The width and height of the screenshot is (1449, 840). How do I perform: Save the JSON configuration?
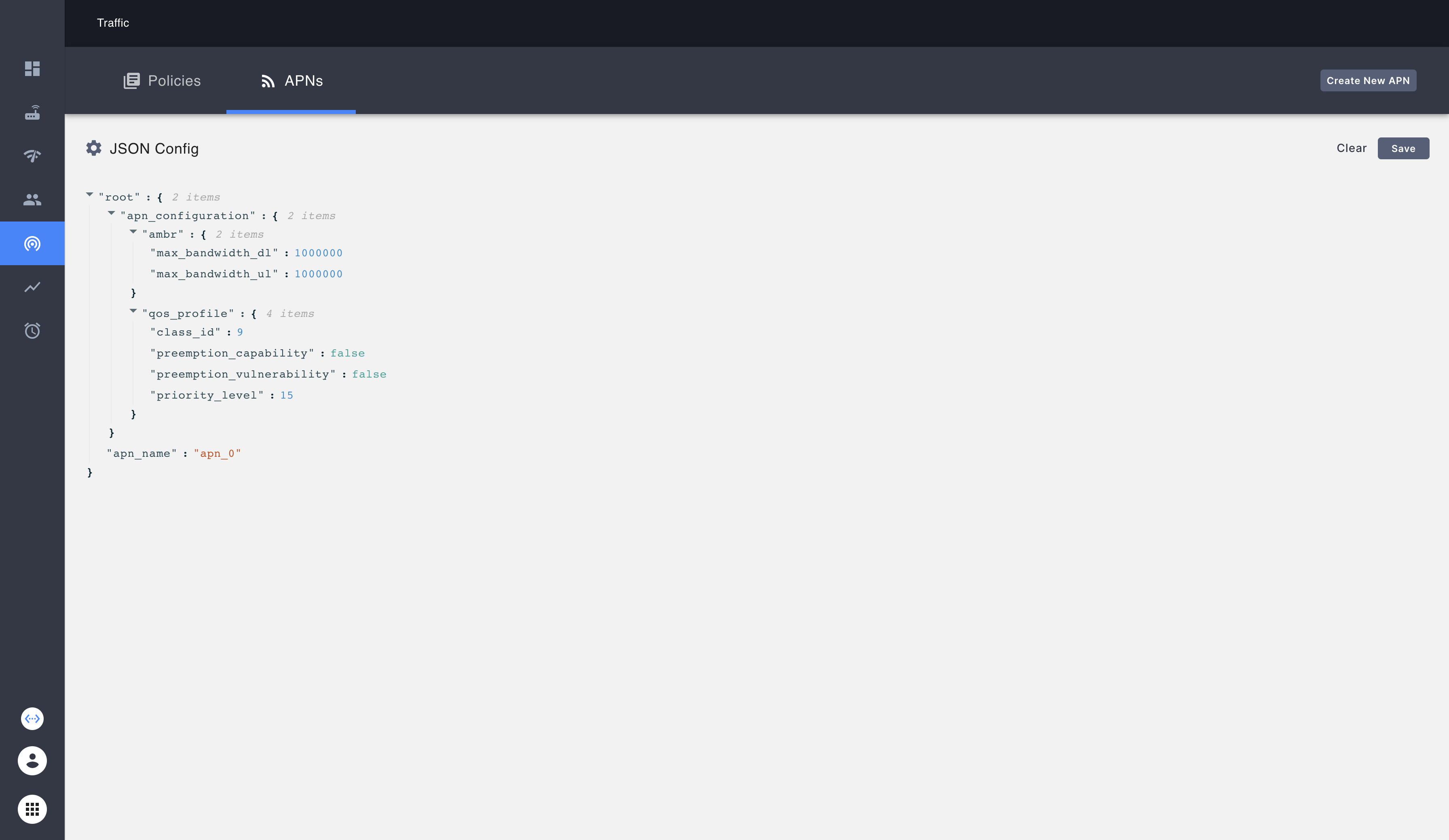pos(1403,148)
